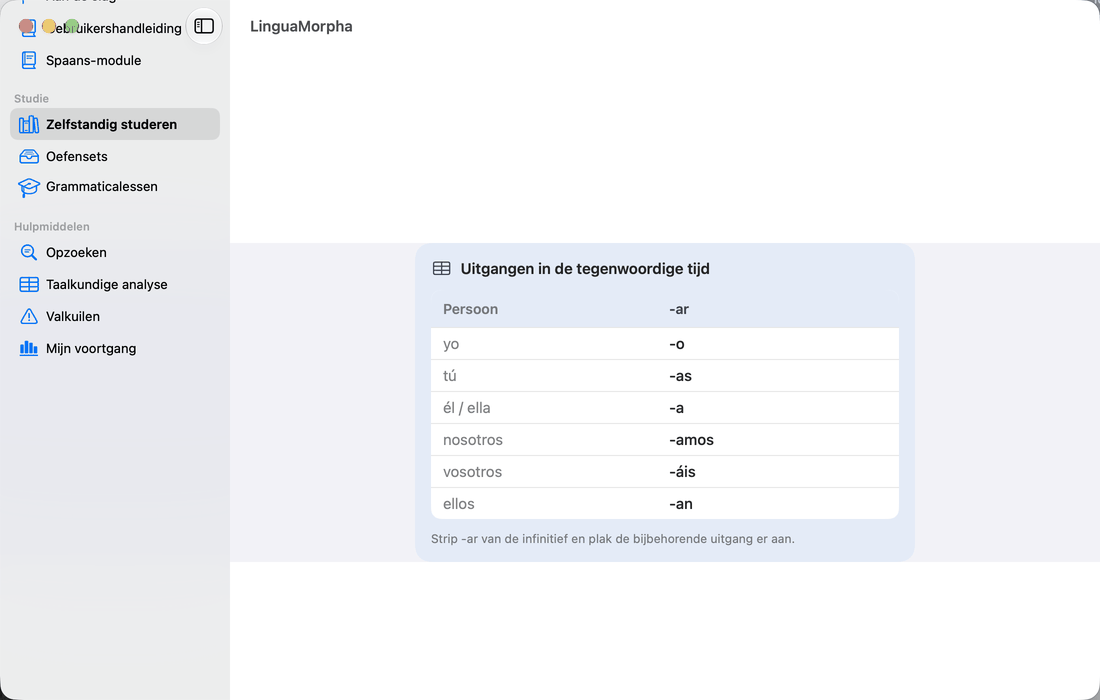Click the -ar column header

point(678,309)
